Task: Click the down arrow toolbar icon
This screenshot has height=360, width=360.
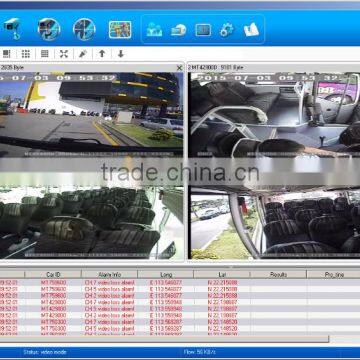Action: click(x=121, y=54)
